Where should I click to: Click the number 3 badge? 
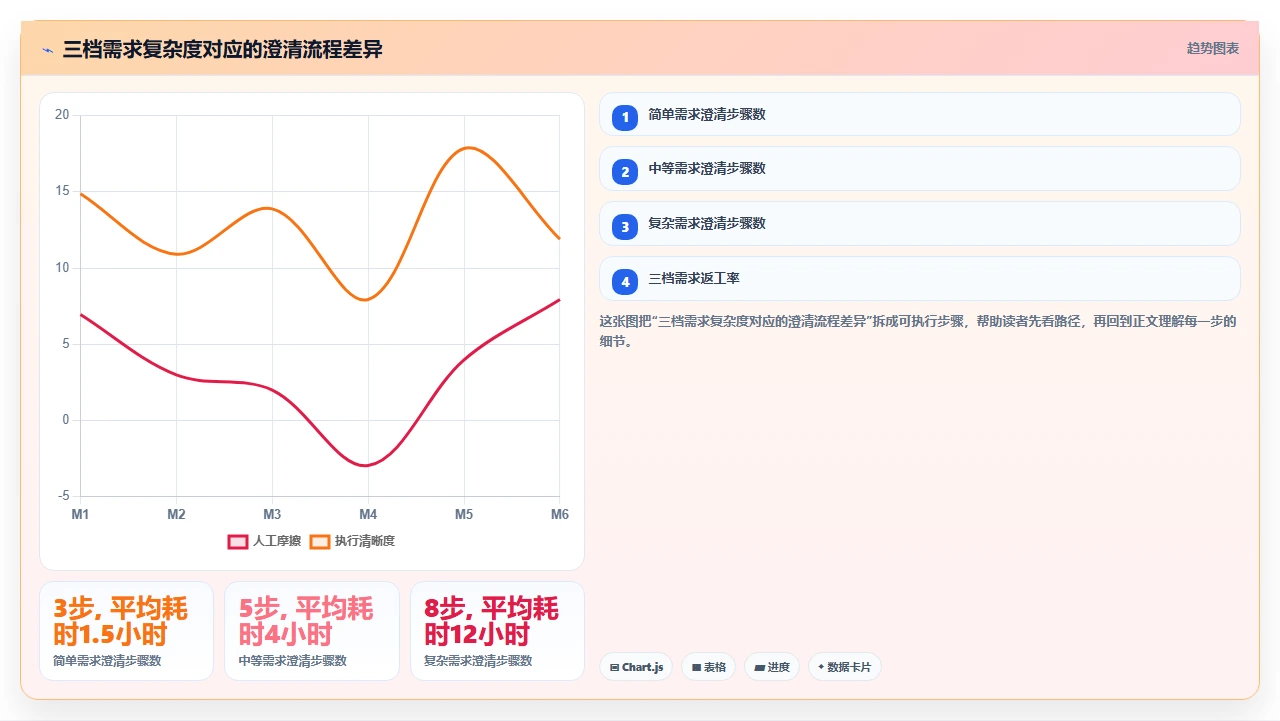point(625,227)
